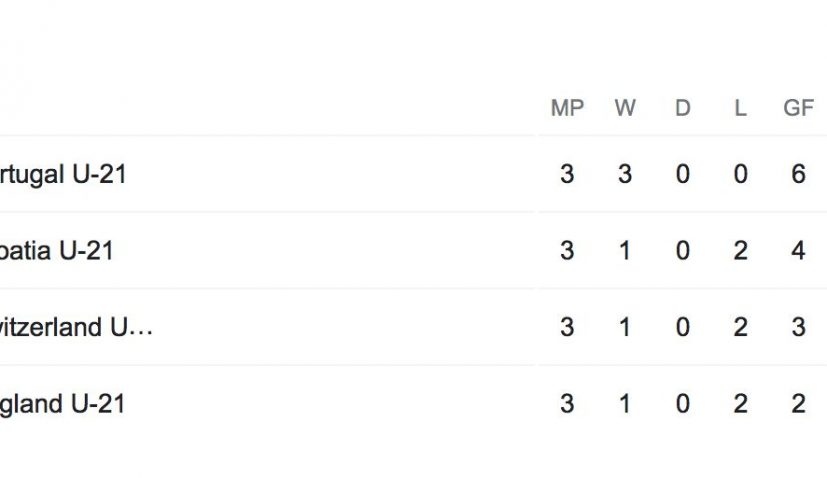Click Portugal's matches played value
The height and width of the screenshot is (478, 827).
(x=567, y=174)
